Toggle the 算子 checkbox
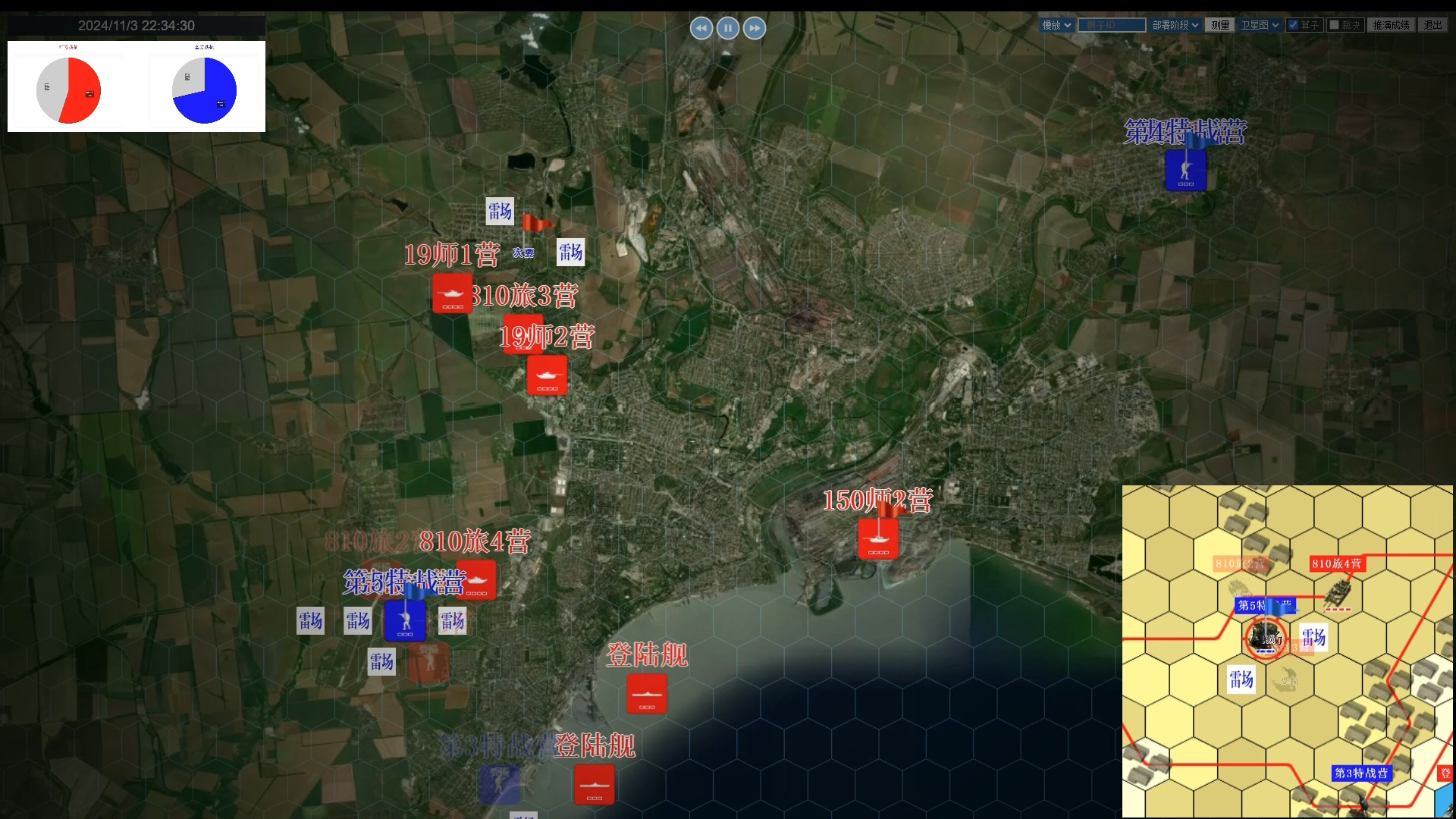Viewport: 1456px width, 819px height. [x=1294, y=25]
